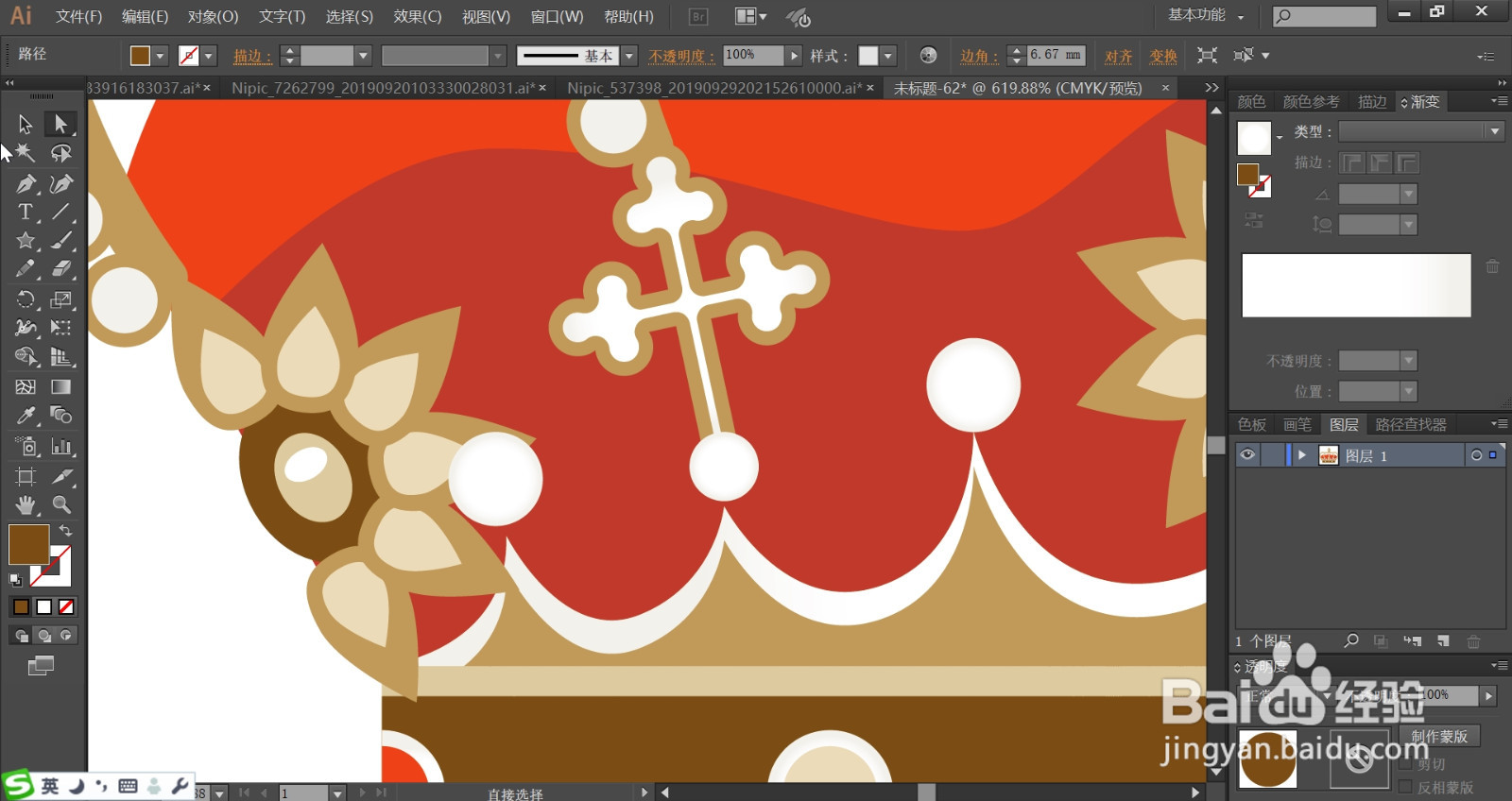Select the Gradient tool in toolbox
This screenshot has height=801, width=1512.
coord(61,386)
